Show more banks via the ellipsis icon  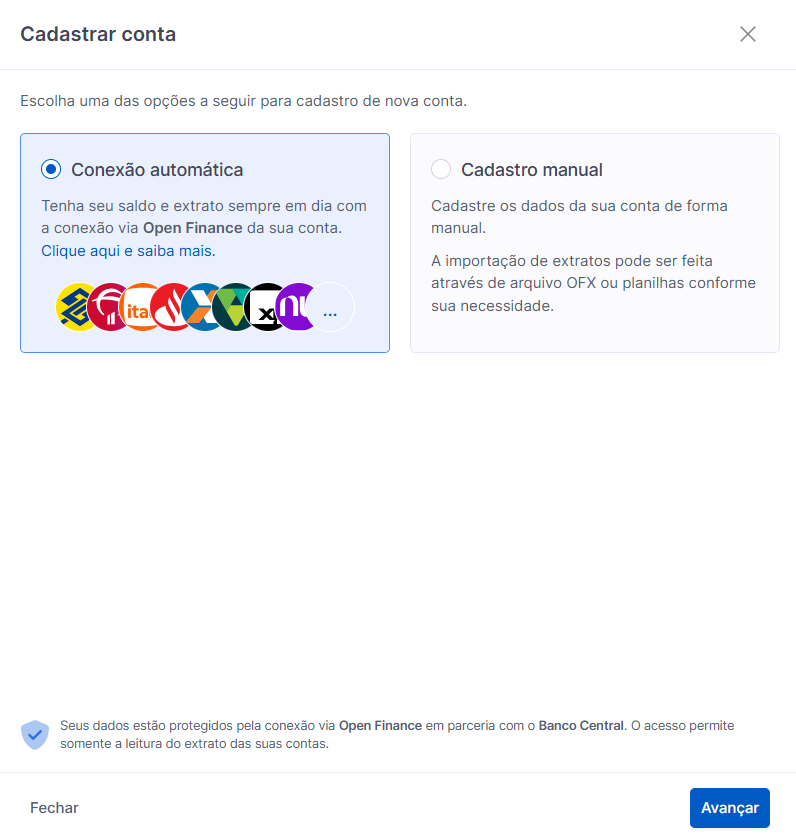(331, 308)
